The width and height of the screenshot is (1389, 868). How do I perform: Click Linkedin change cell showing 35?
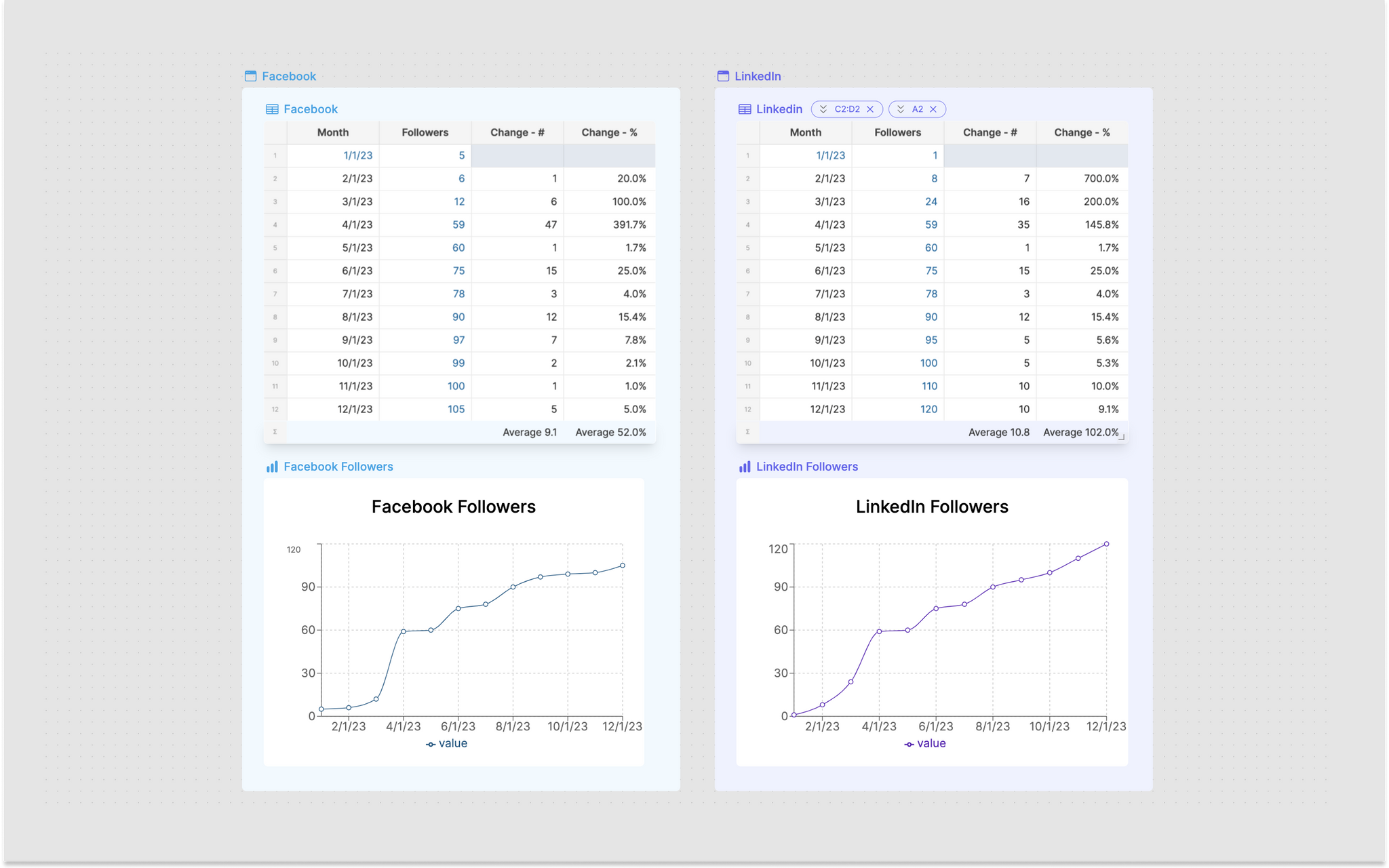pyautogui.click(x=990, y=224)
